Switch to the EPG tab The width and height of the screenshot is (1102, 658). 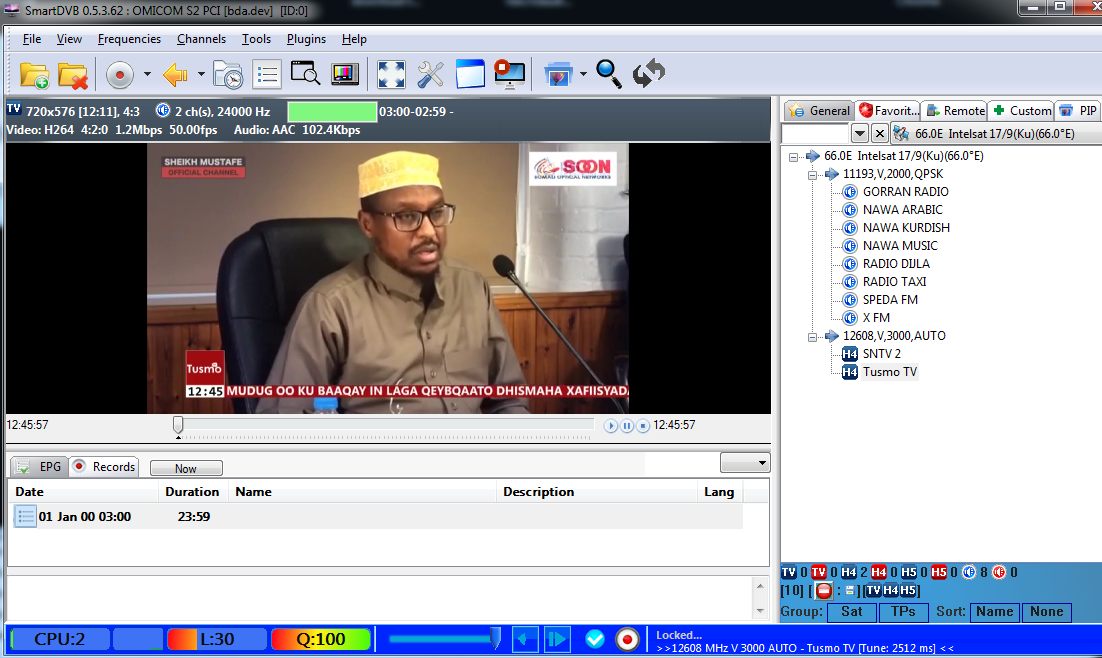(39, 467)
